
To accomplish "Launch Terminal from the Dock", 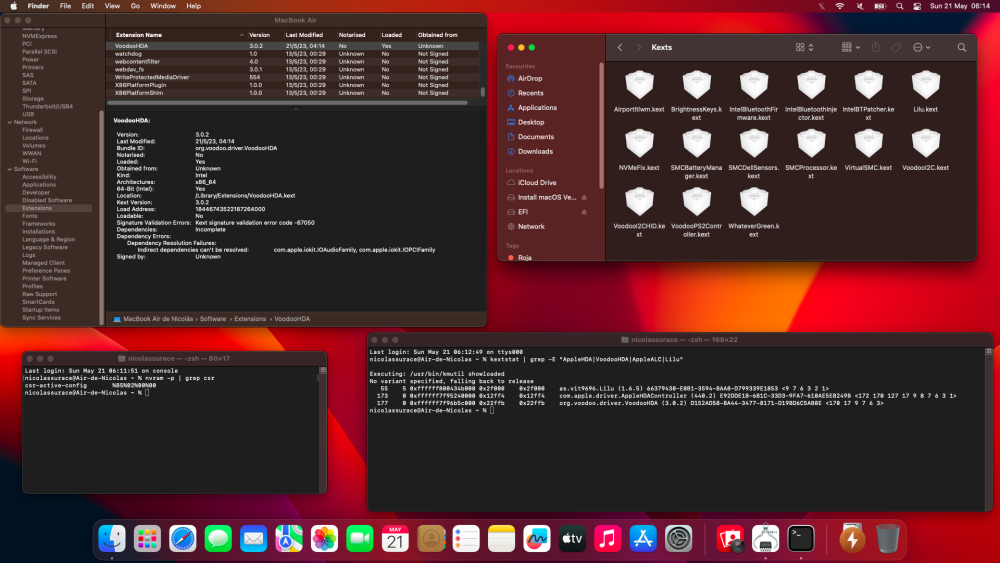I will pyautogui.click(x=800, y=539).
